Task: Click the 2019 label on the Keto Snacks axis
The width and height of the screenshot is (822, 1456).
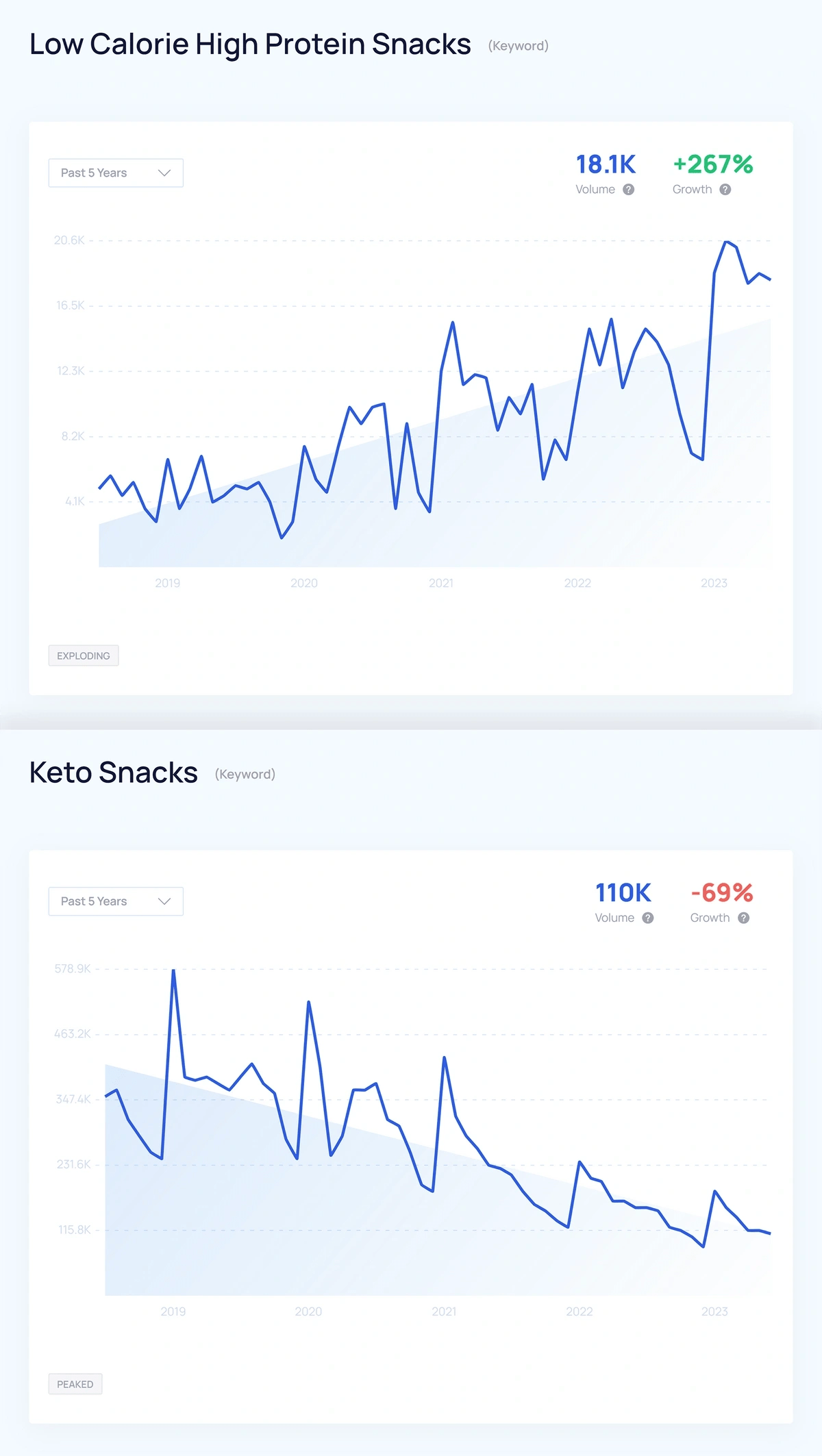Action: coord(173,1312)
